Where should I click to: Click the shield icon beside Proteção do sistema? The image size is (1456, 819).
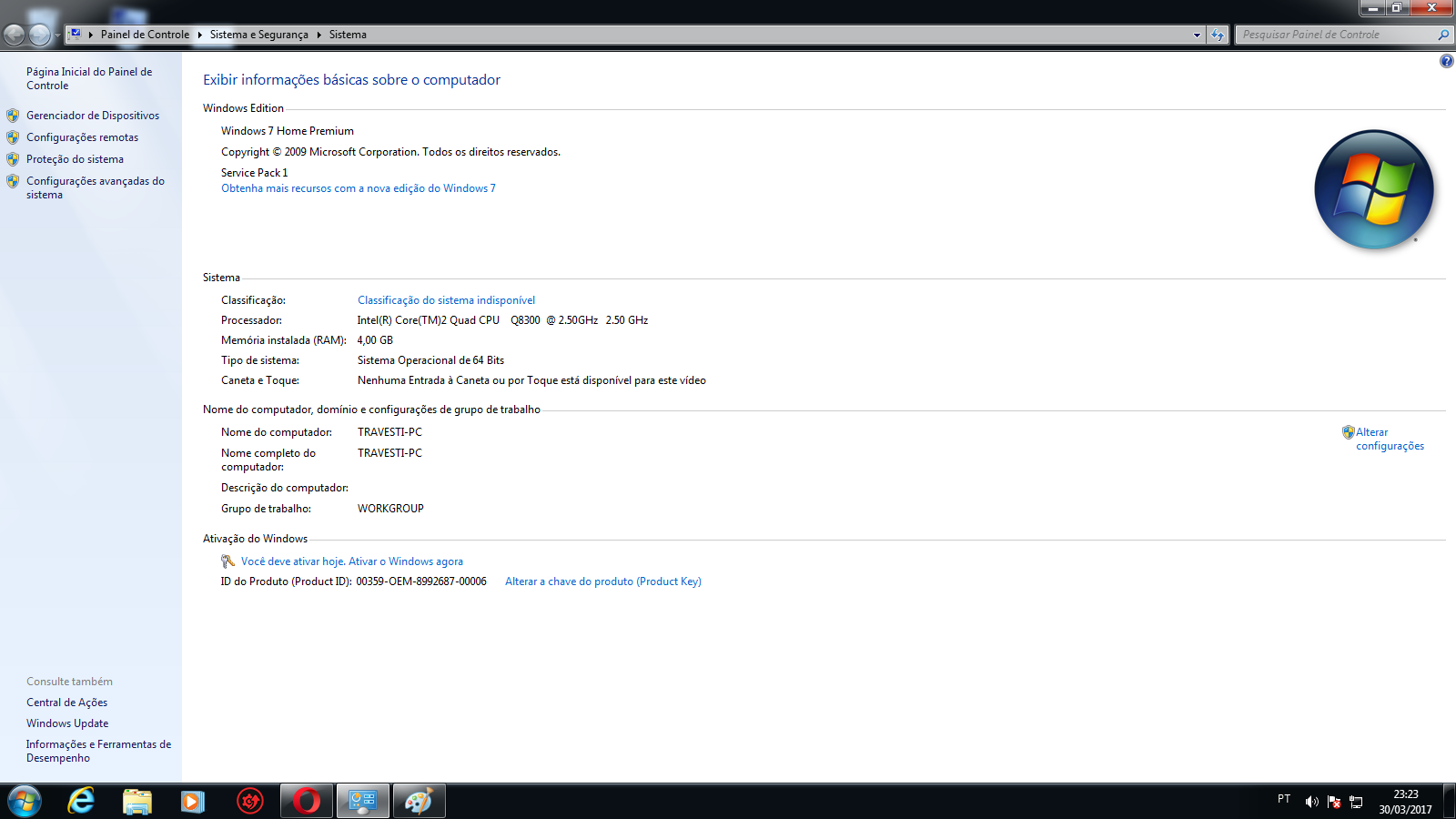(13, 159)
